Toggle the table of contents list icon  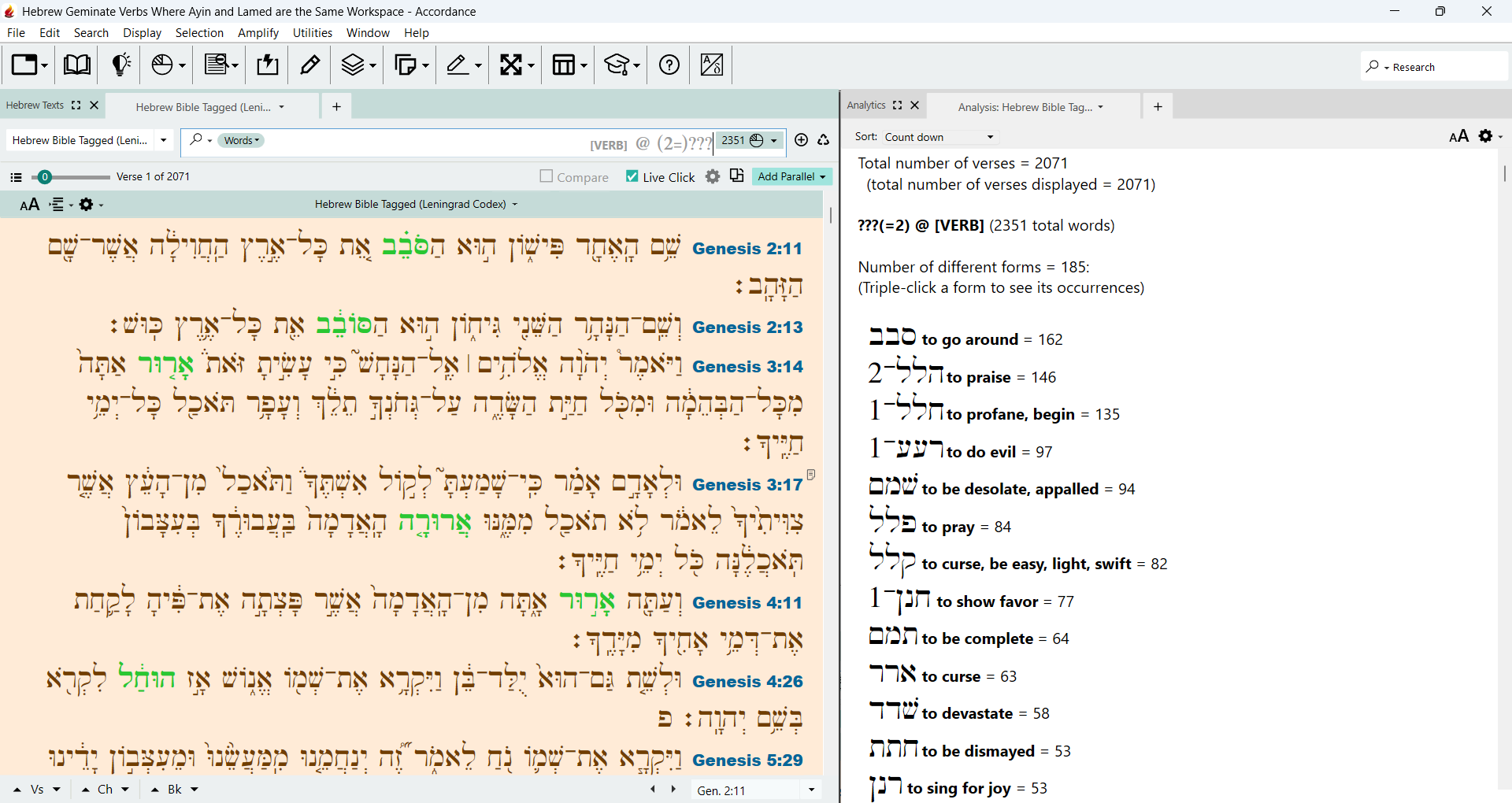coord(16,177)
